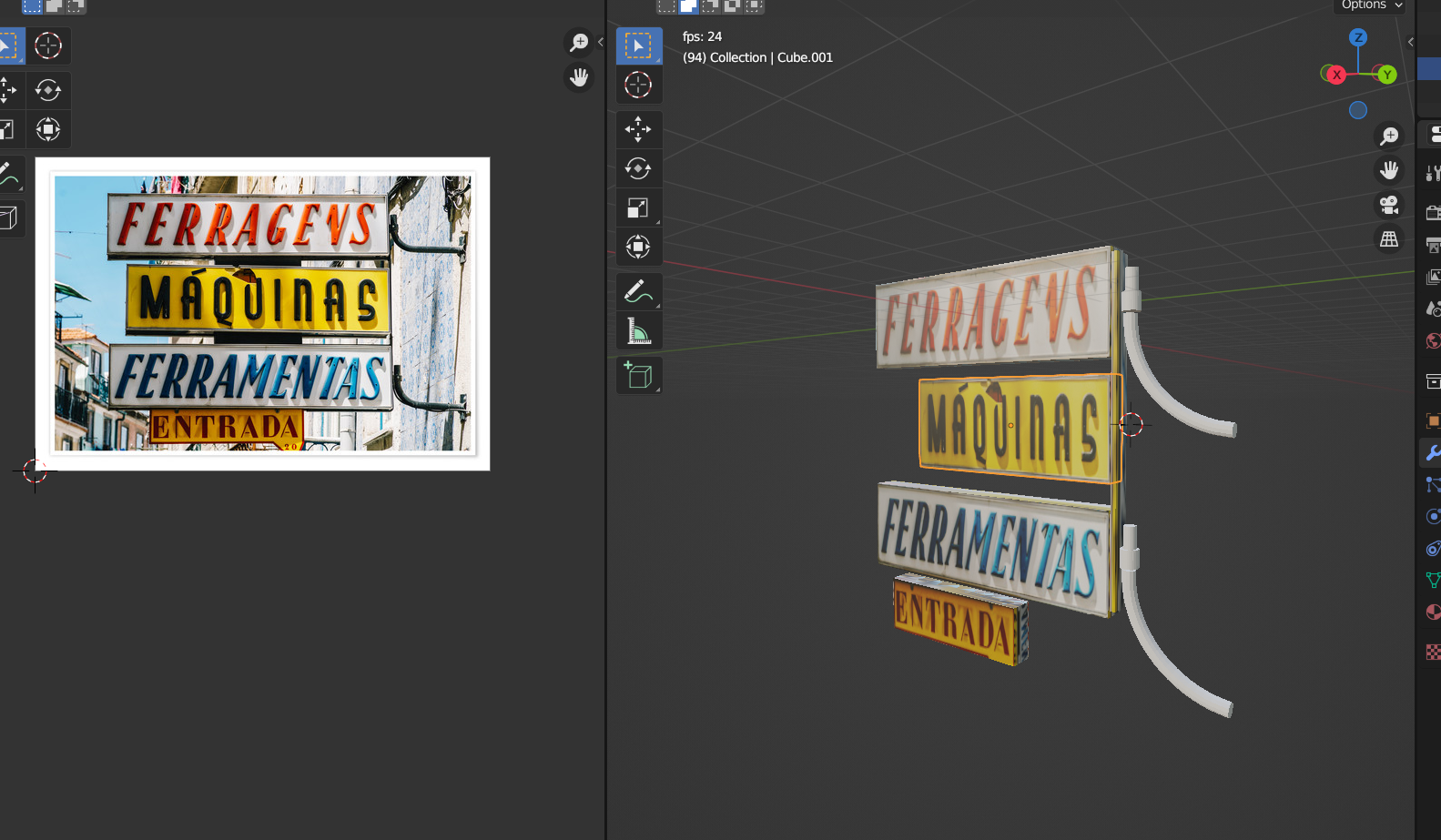Choose Extend selection mode in right viewport header
Screen dimensions: 1441x840
click(x=689, y=5)
